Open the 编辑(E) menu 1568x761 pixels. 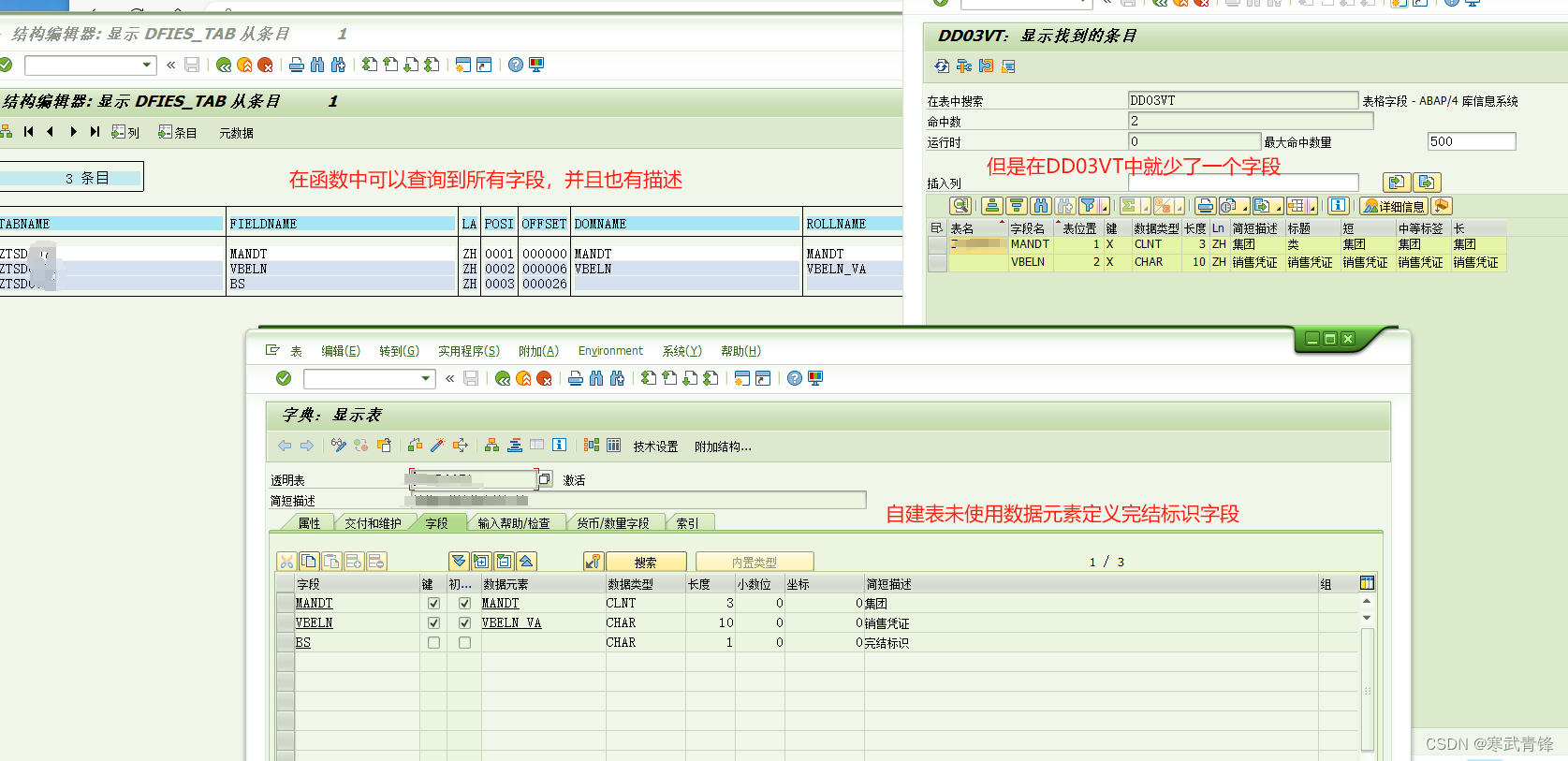[x=341, y=351]
